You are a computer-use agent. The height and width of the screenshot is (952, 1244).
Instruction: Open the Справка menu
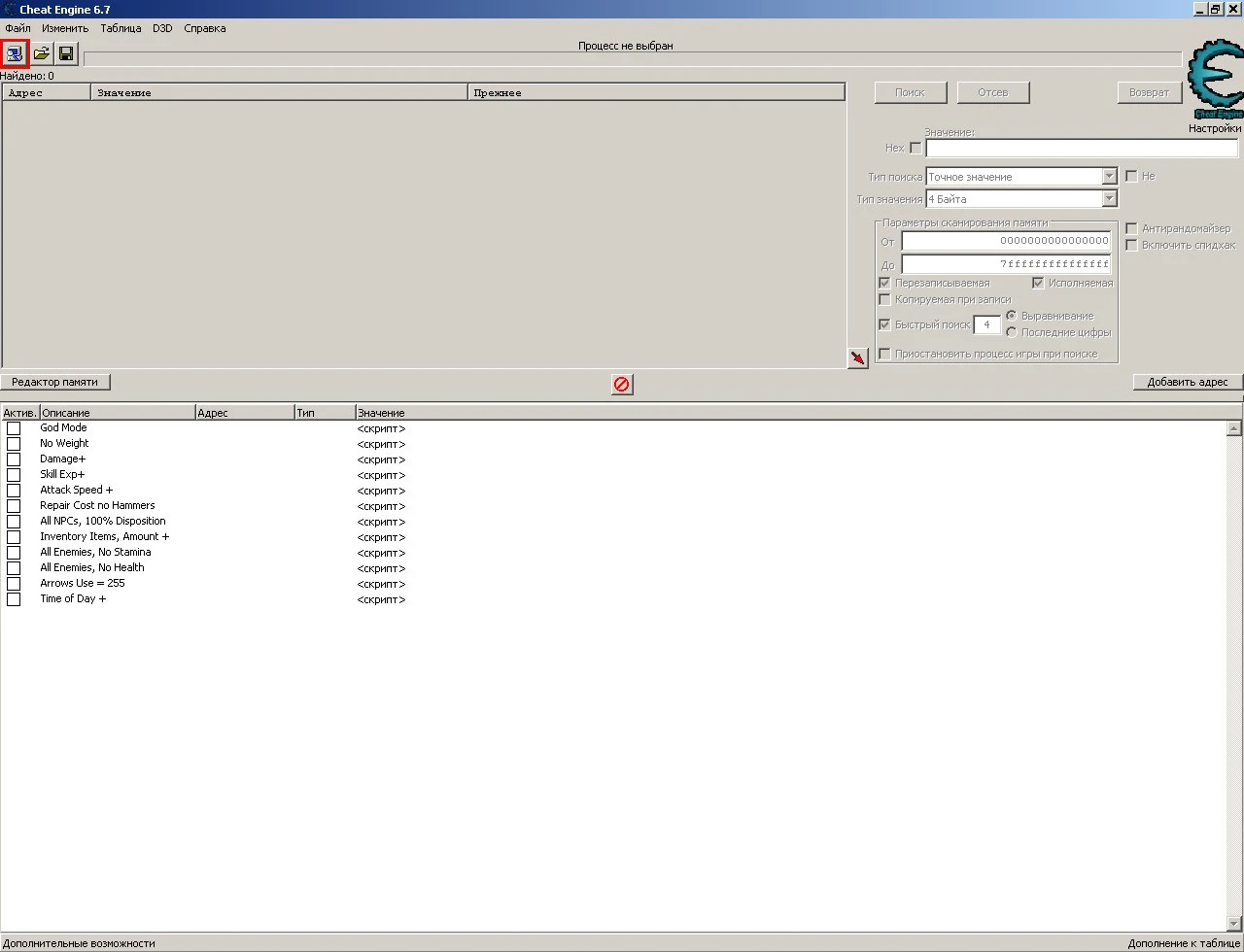[x=205, y=28]
